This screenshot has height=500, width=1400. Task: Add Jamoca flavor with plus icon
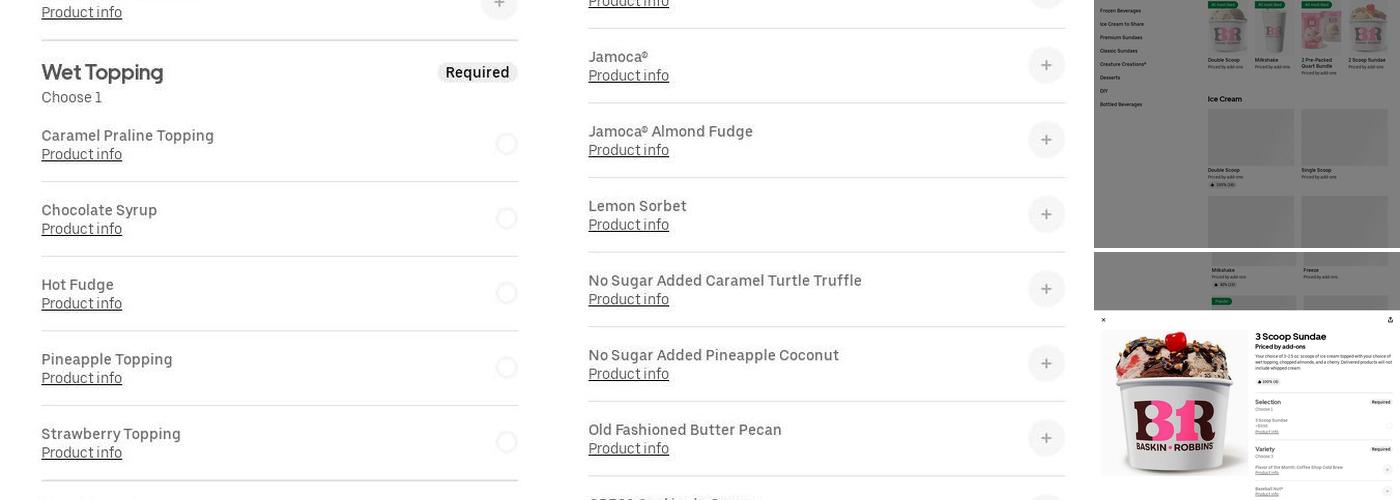pyautogui.click(x=1046, y=65)
